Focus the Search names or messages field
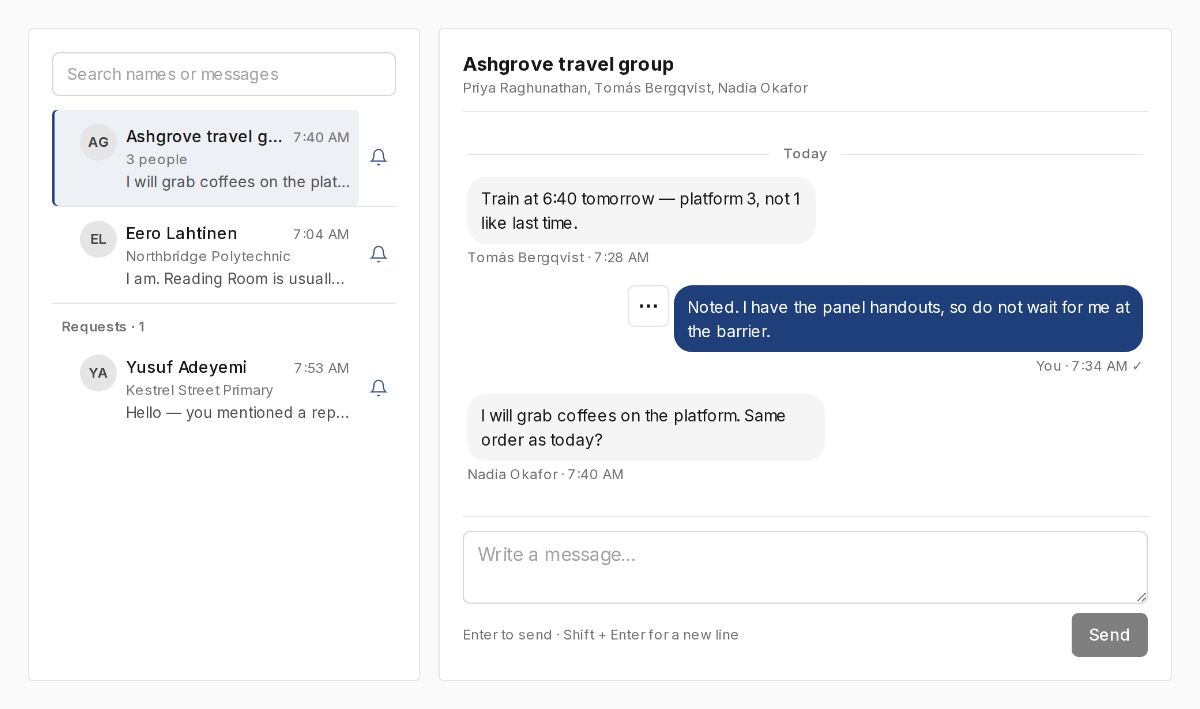The image size is (1200, 709). (224, 74)
